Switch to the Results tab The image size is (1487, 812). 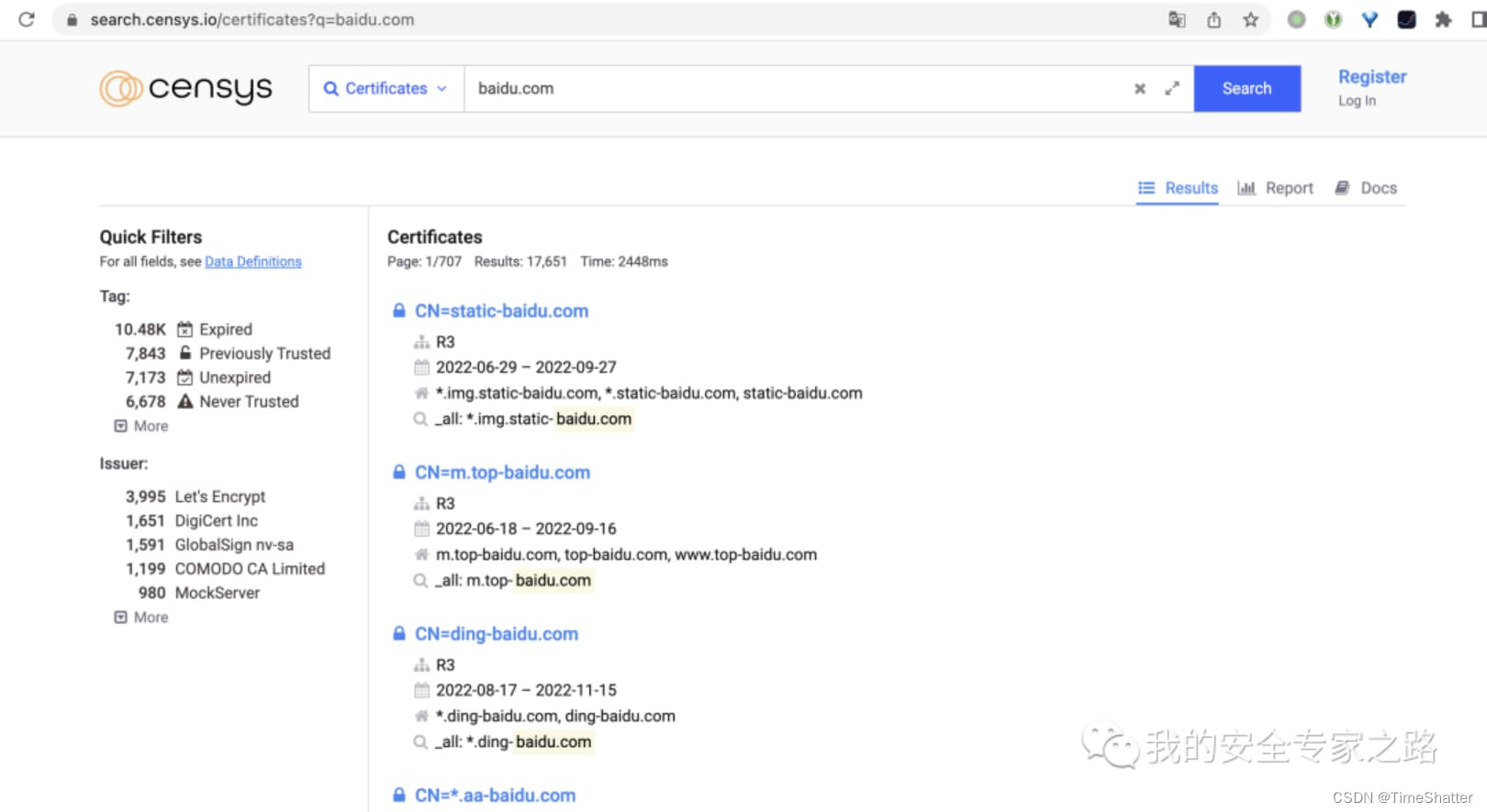tap(1178, 188)
